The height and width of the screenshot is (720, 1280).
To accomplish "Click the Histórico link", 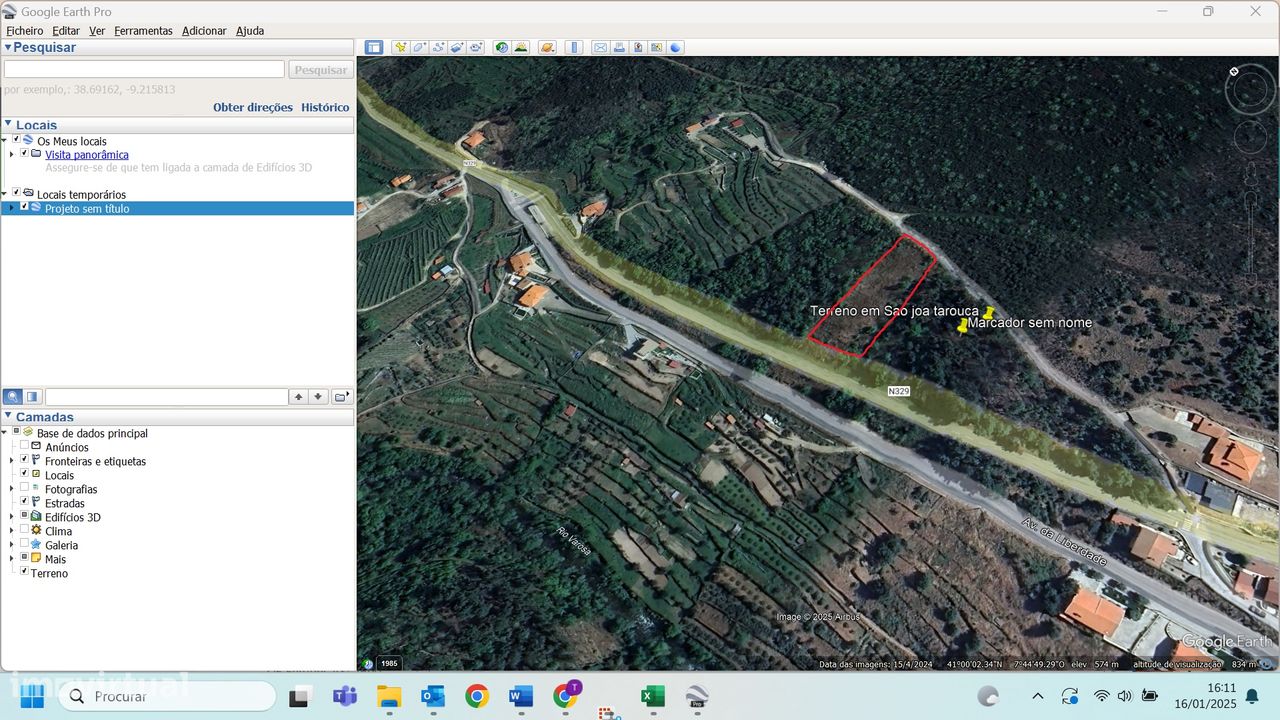I will pyautogui.click(x=325, y=107).
